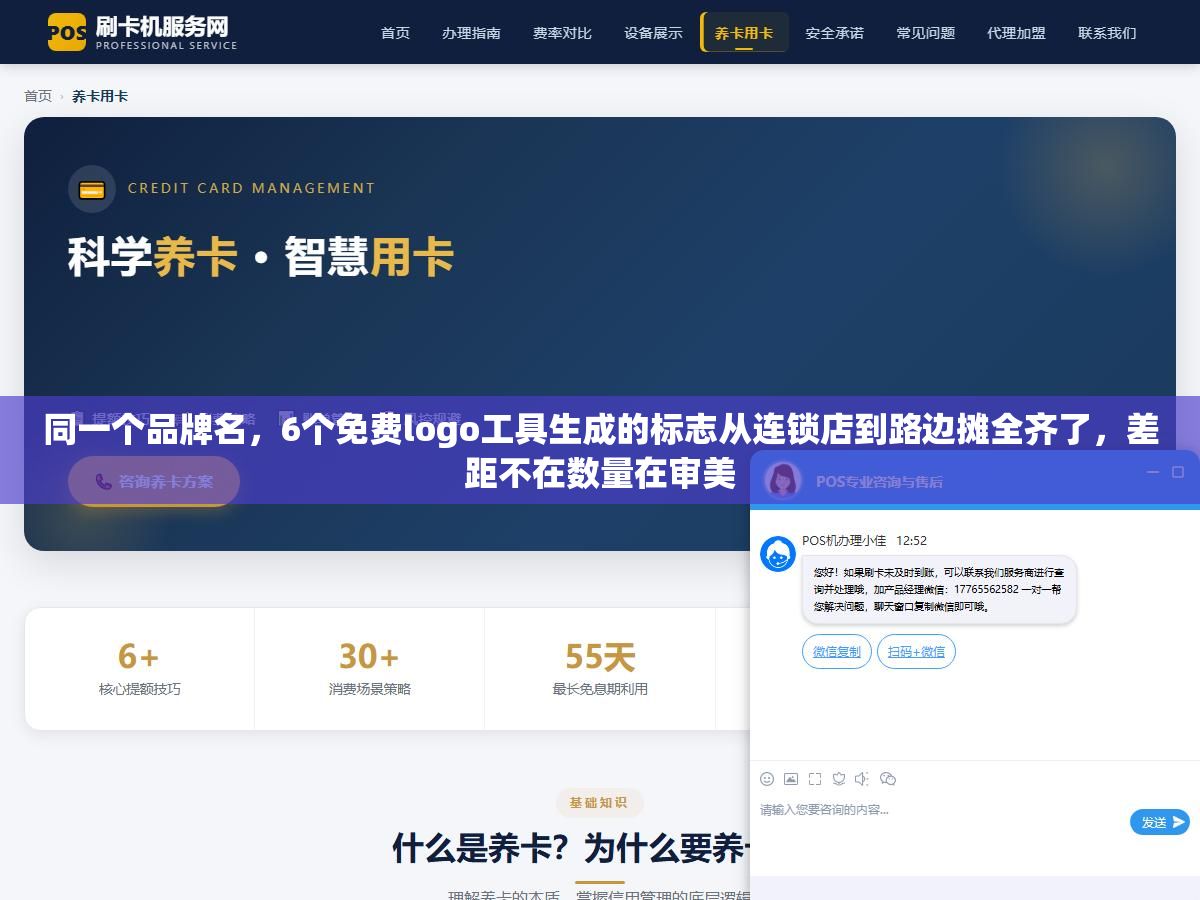Open the 设备展示 nav item
This screenshot has height=900, width=1200.
[x=653, y=33]
